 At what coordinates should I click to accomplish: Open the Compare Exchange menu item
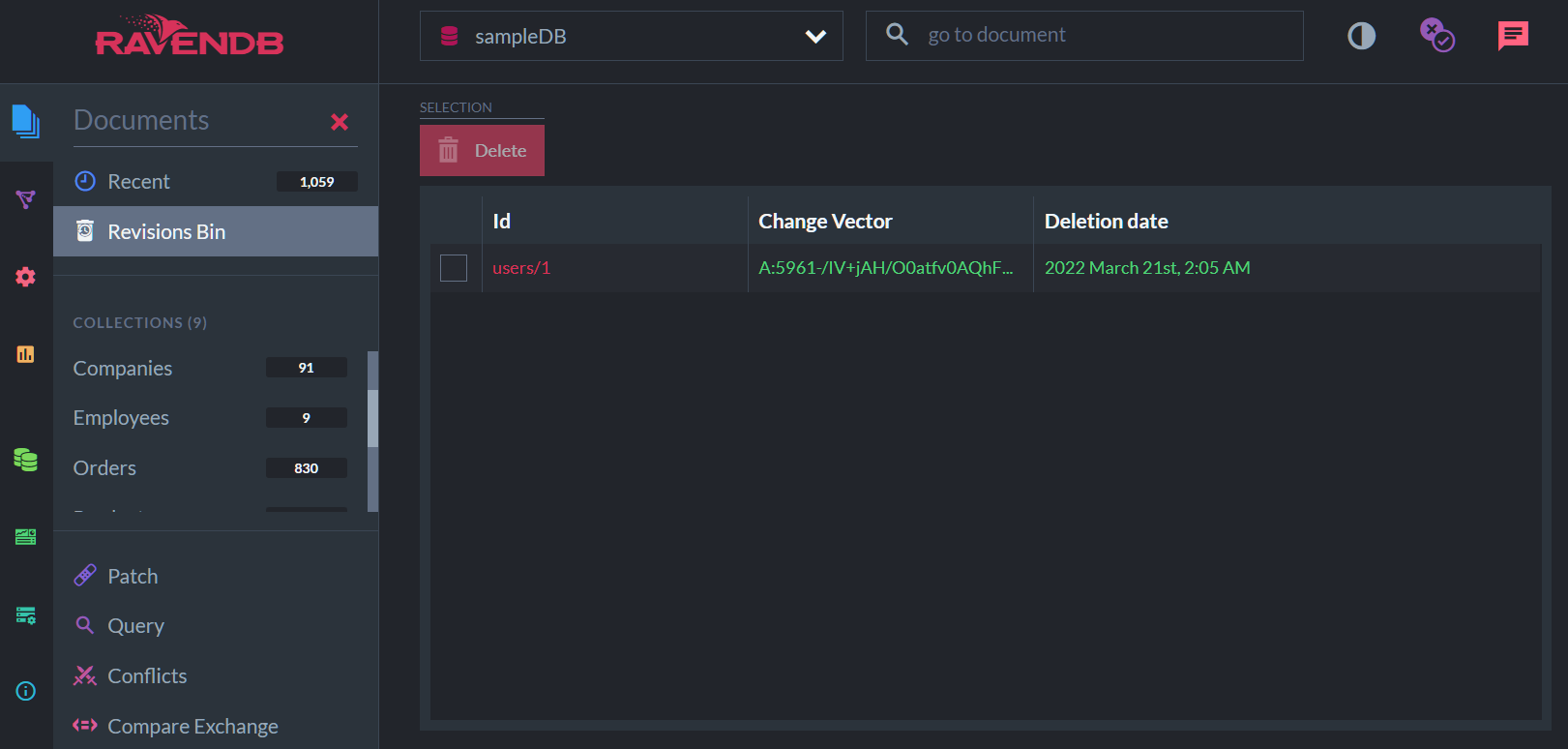point(216,725)
